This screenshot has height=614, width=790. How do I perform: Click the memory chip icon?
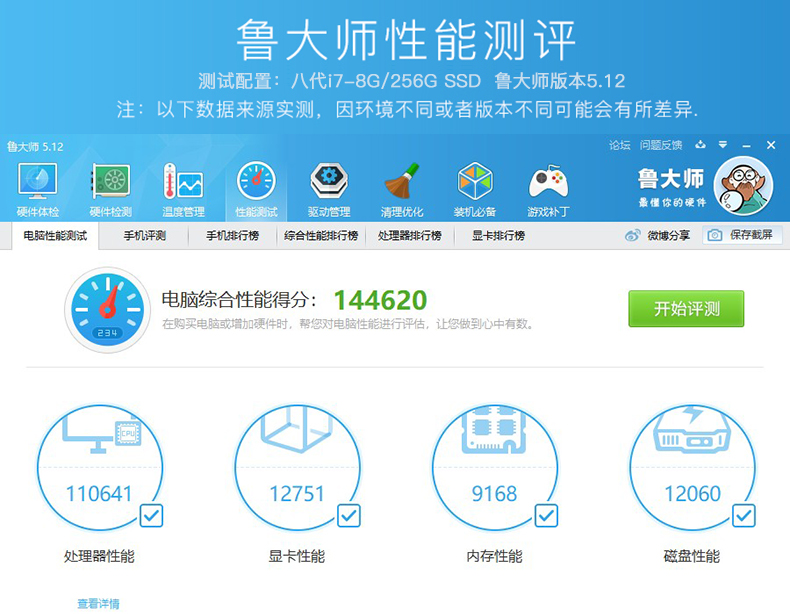coord(494,429)
